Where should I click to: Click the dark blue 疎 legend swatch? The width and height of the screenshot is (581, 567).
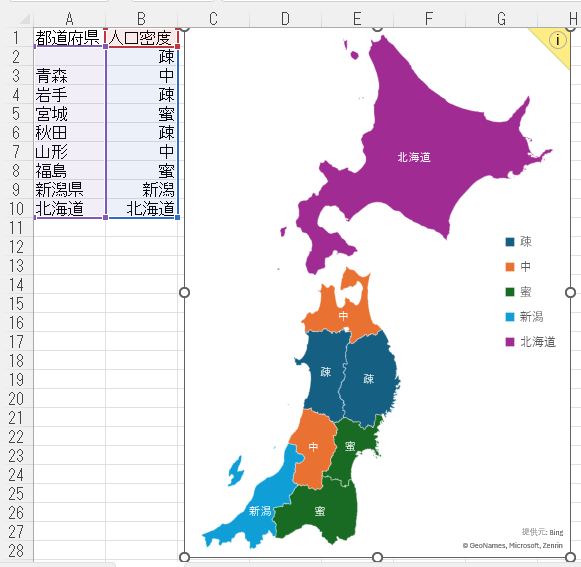(510, 242)
